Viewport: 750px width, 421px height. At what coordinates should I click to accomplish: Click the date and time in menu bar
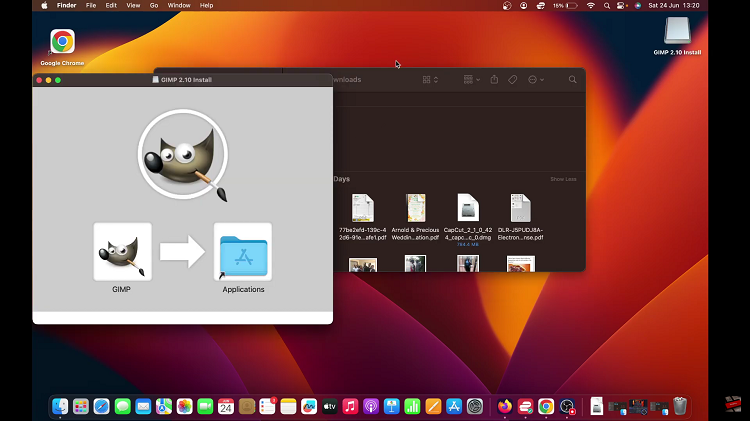coord(673,6)
